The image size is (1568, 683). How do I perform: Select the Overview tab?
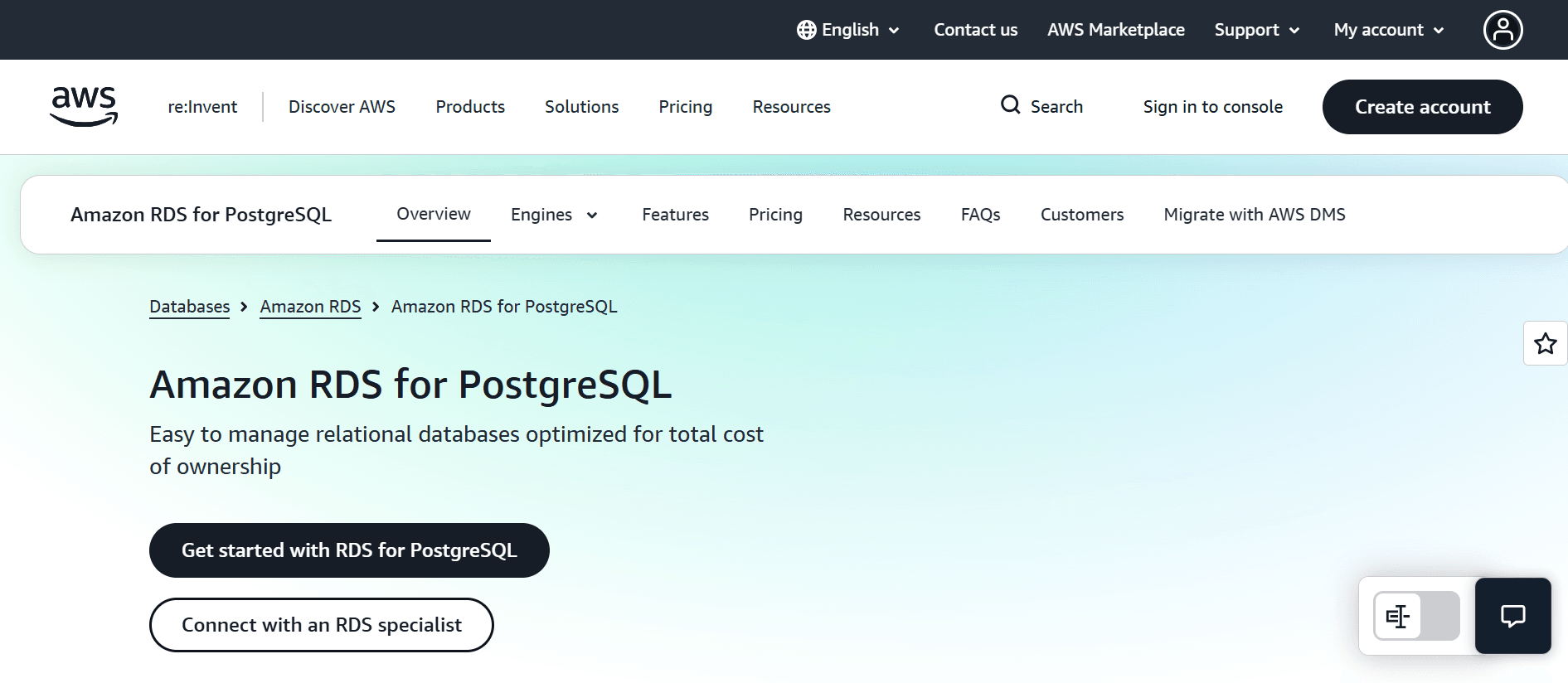pyautogui.click(x=434, y=214)
